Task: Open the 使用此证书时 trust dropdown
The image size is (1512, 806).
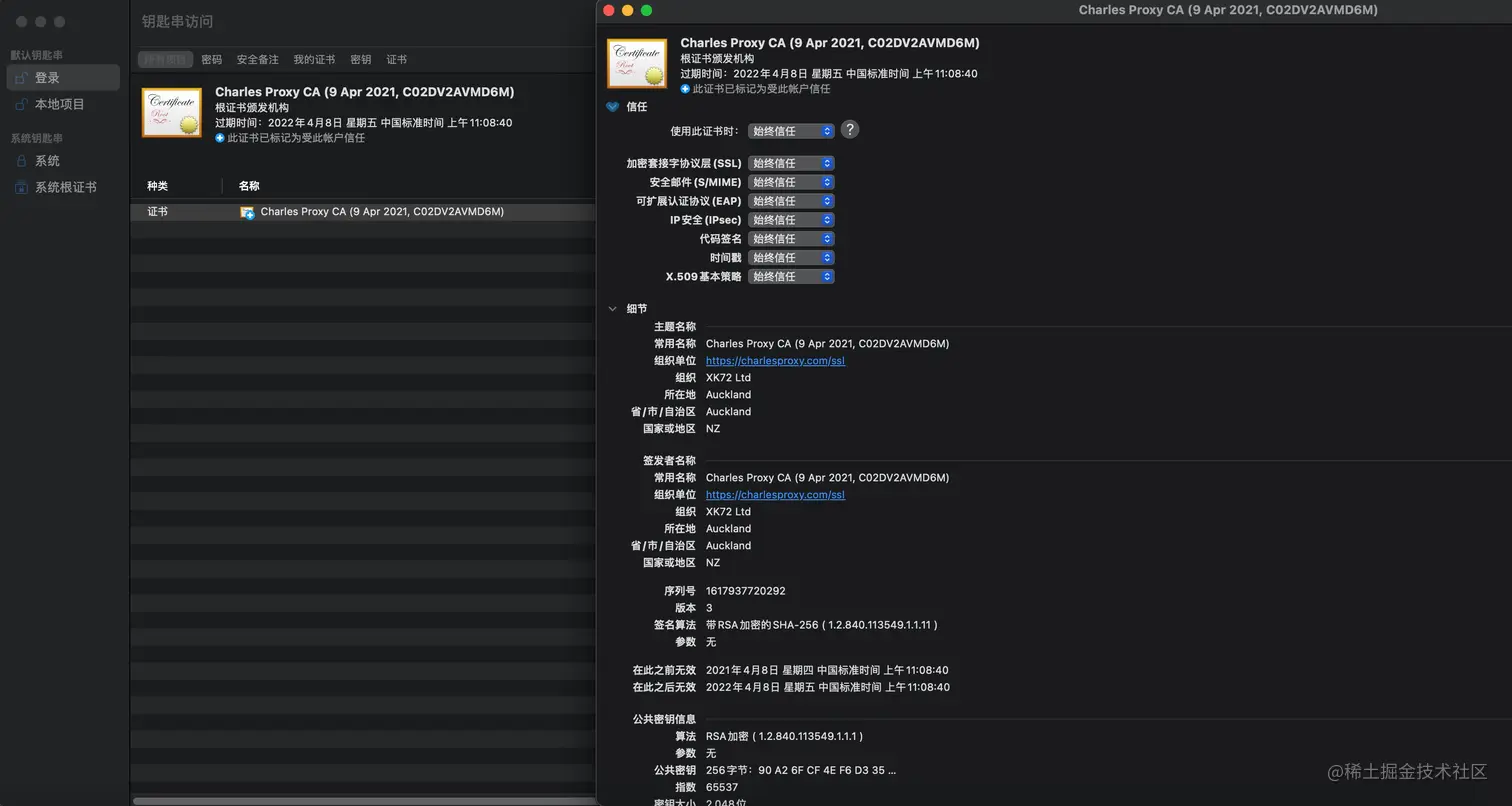Action: pos(790,130)
